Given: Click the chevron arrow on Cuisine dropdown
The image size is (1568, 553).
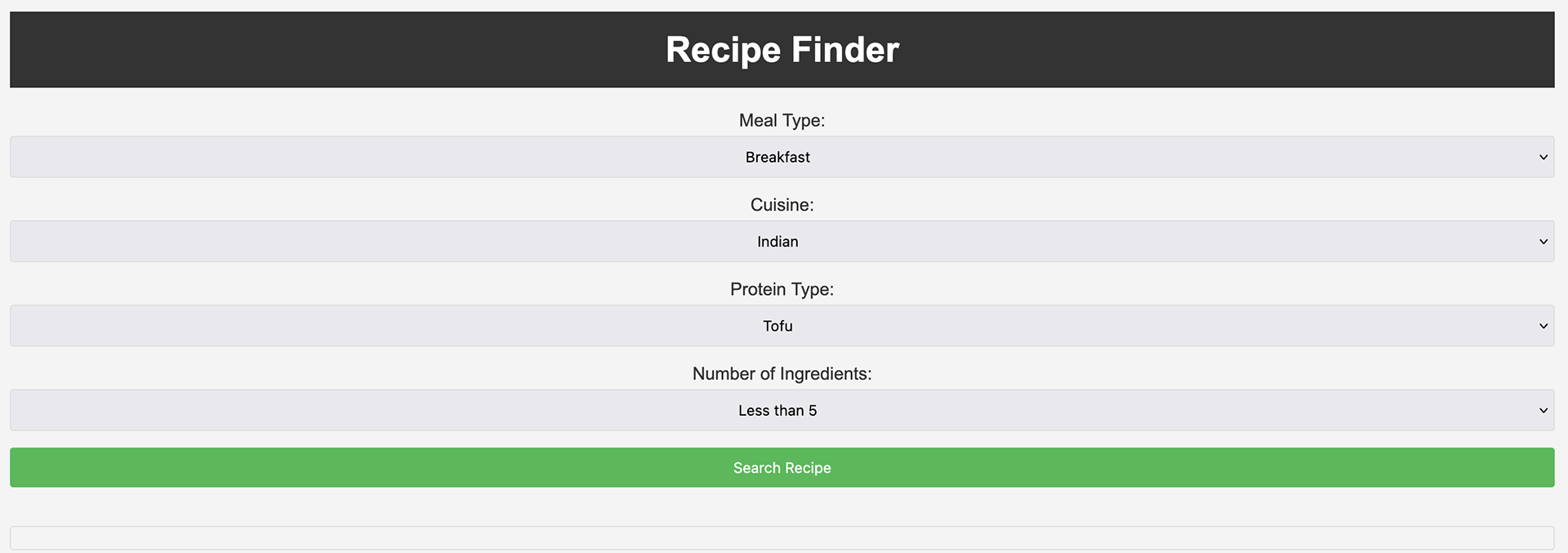Looking at the screenshot, I should click(x=1543, y=242).
